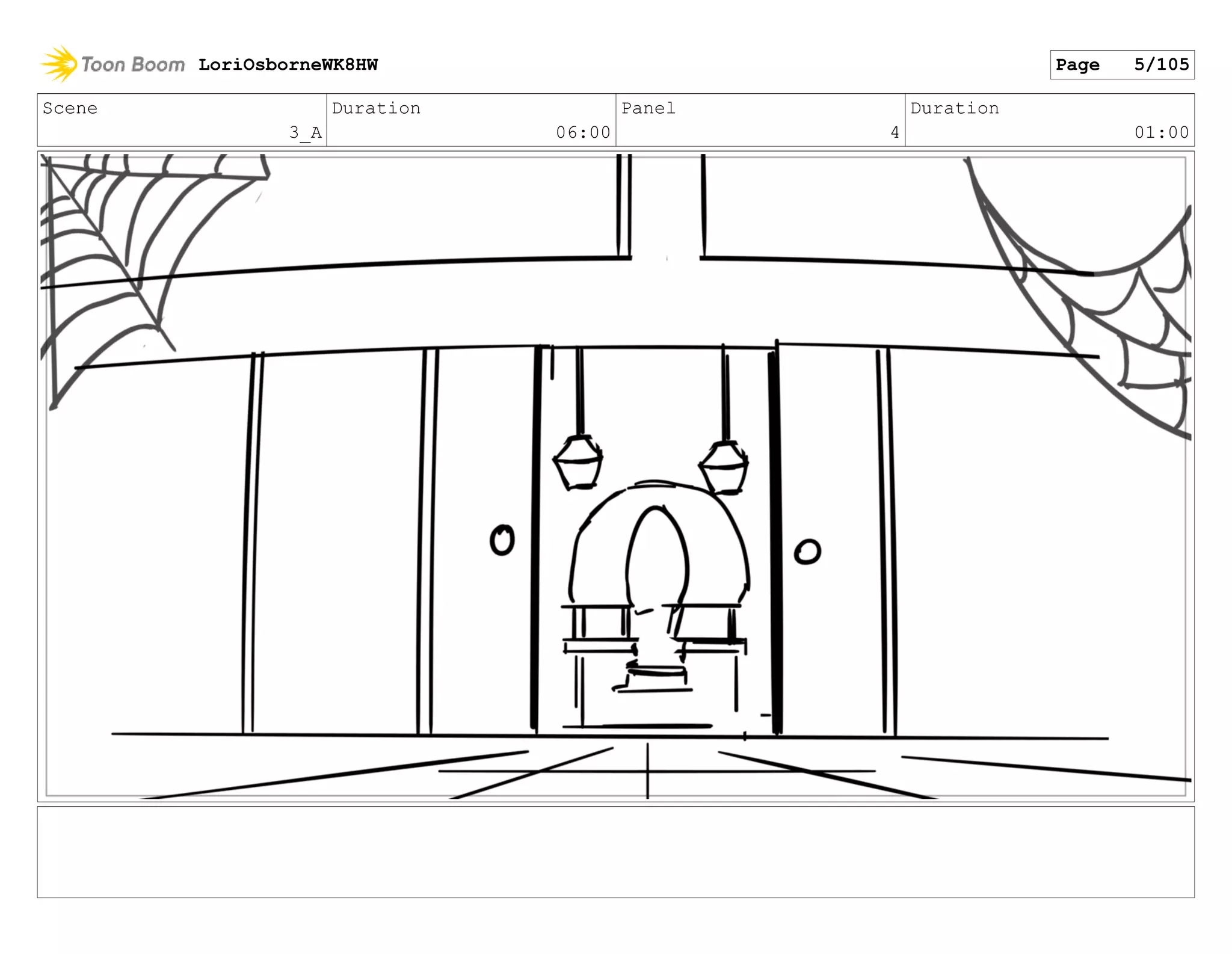Click the Toon Boom starburst logo icon
The width and height of the screenshot is (1232, 954).
tap(58, 64)
